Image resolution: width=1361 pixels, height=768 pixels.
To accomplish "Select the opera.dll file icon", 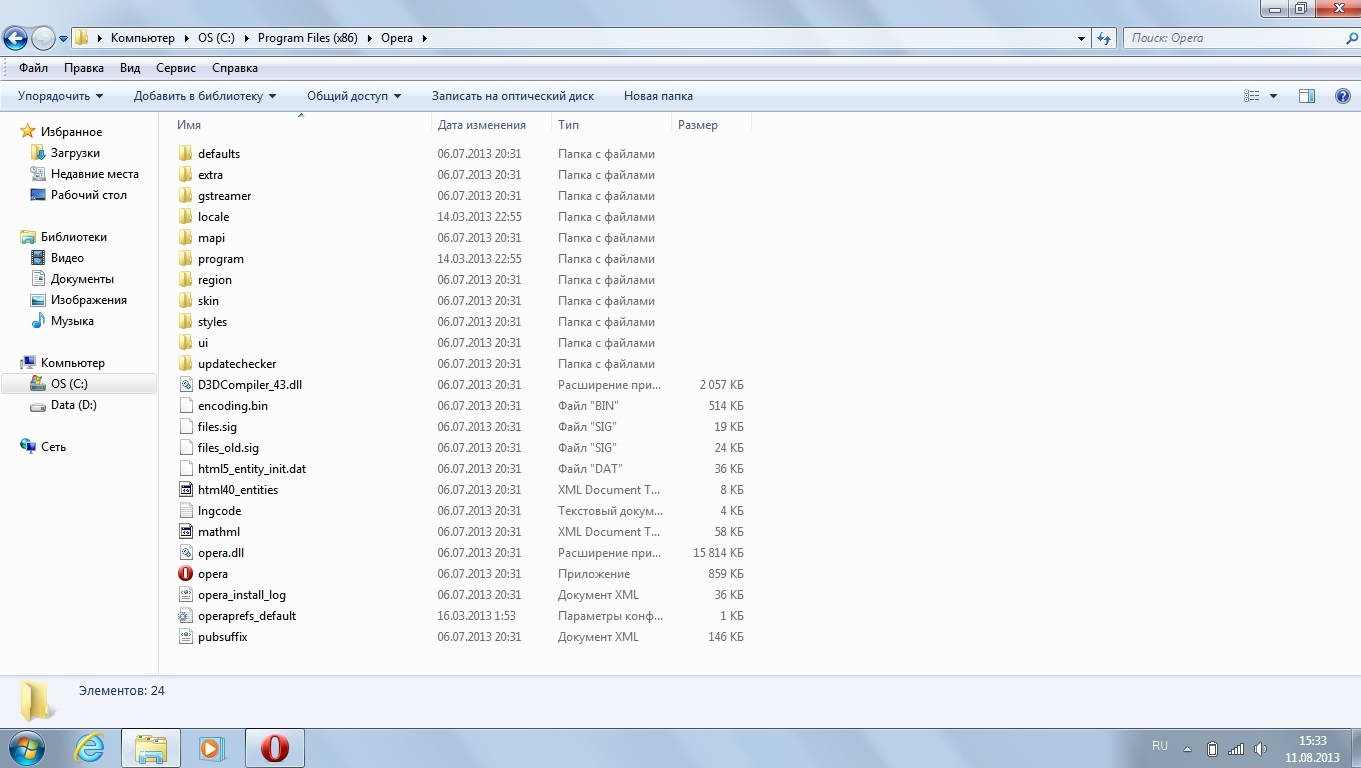I will 185,553.
